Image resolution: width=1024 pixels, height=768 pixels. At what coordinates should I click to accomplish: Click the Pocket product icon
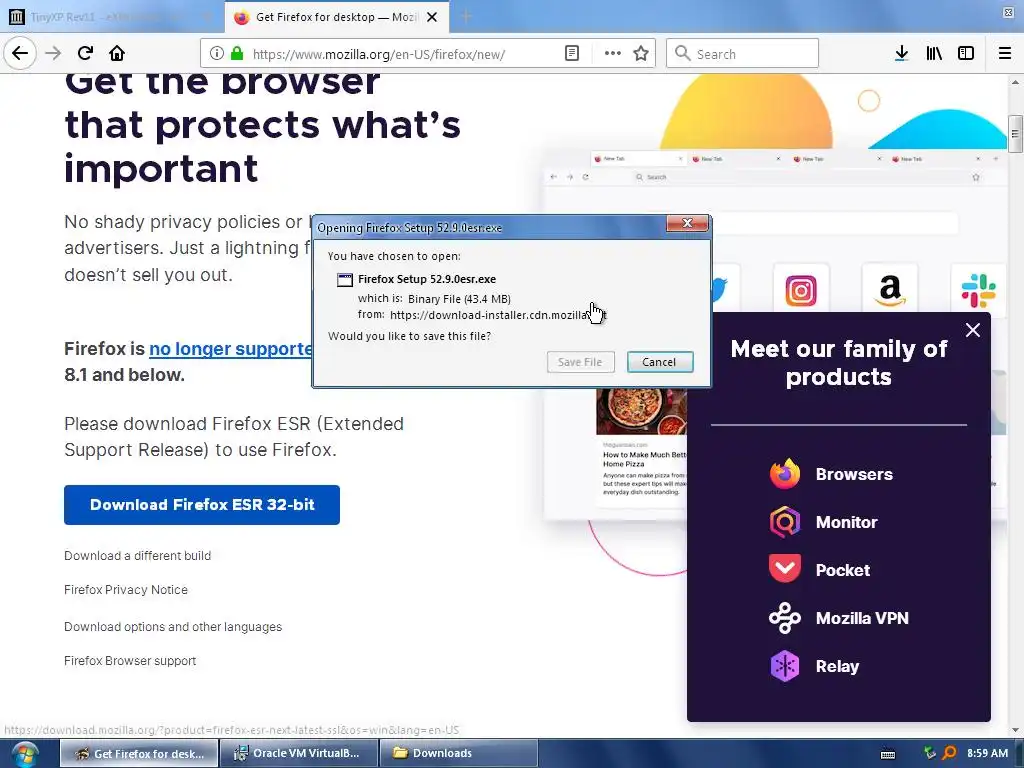pos(785,569)
